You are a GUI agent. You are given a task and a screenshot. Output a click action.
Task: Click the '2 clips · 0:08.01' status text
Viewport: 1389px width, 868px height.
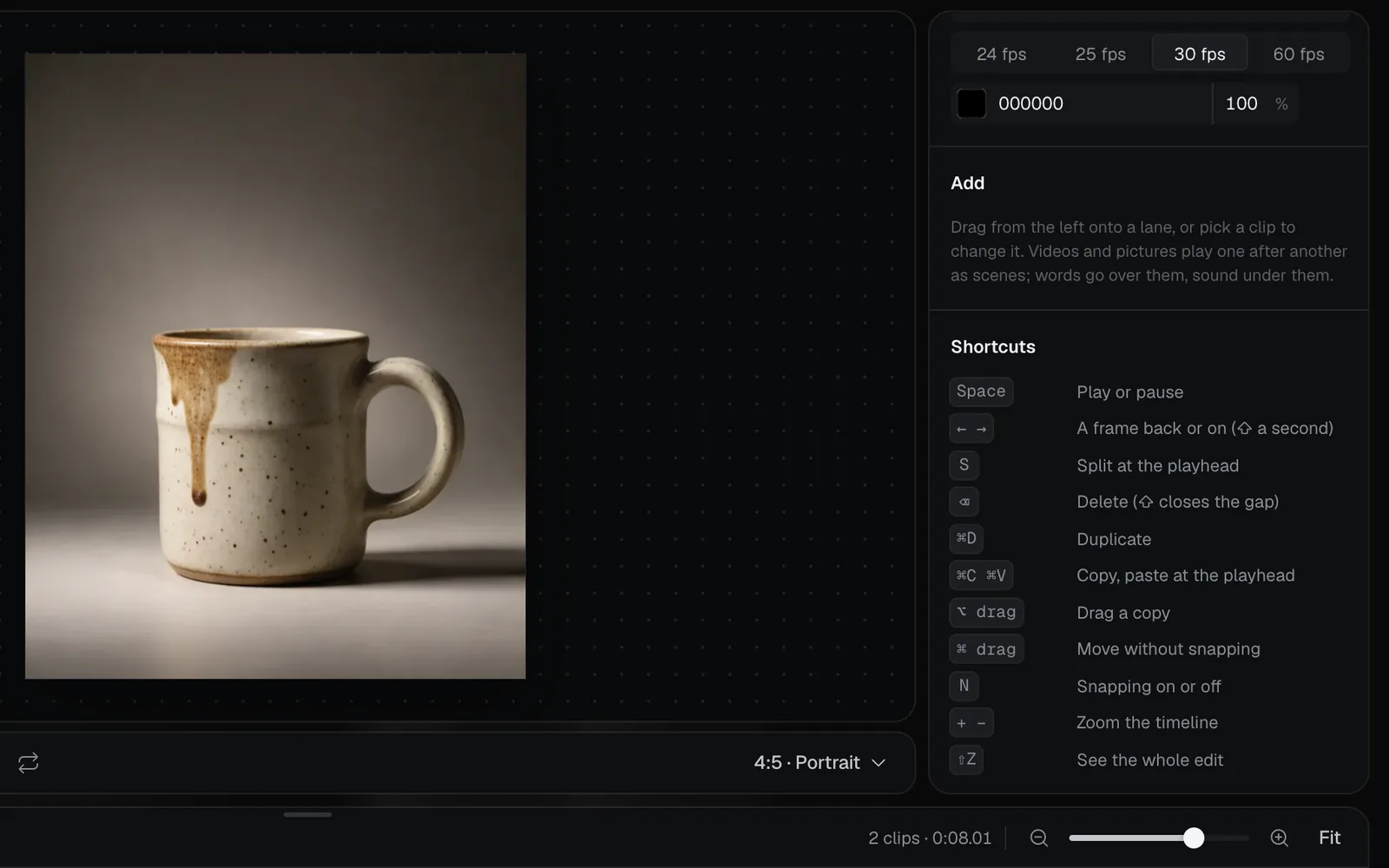coord(929,838)
